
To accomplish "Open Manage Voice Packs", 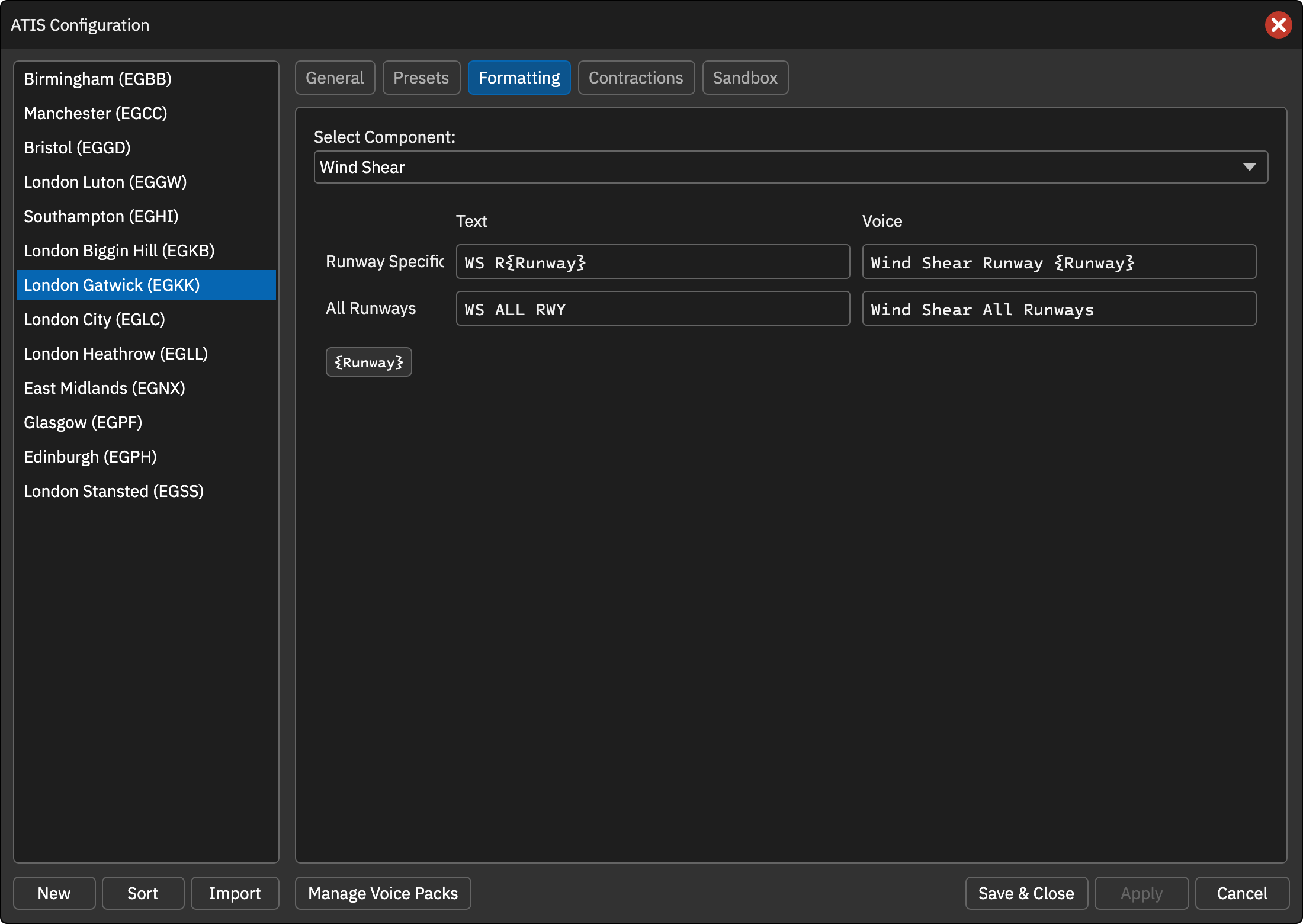I will click(x=383, y=893).
